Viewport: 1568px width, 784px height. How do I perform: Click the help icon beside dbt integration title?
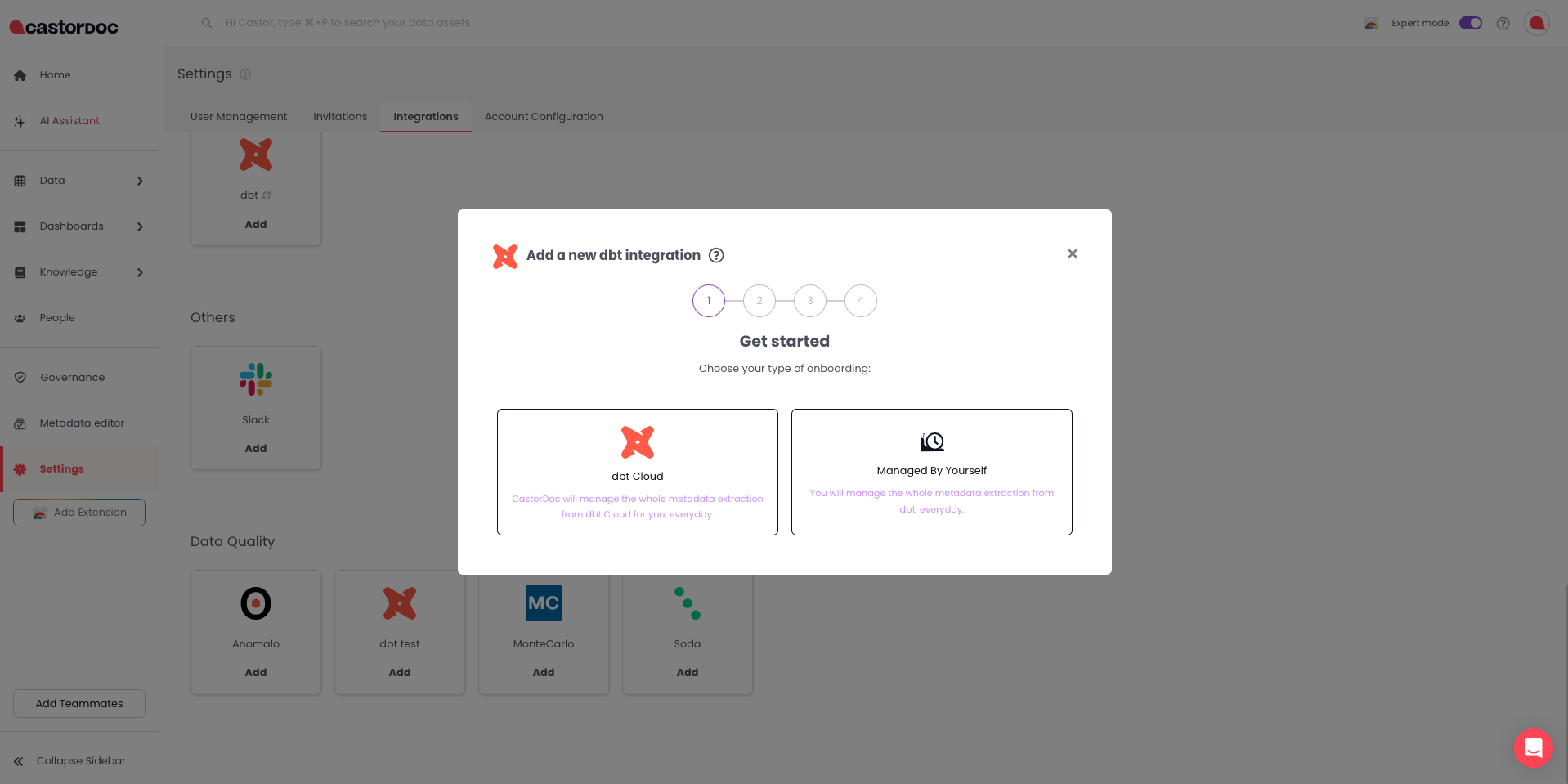click(716, 255)
